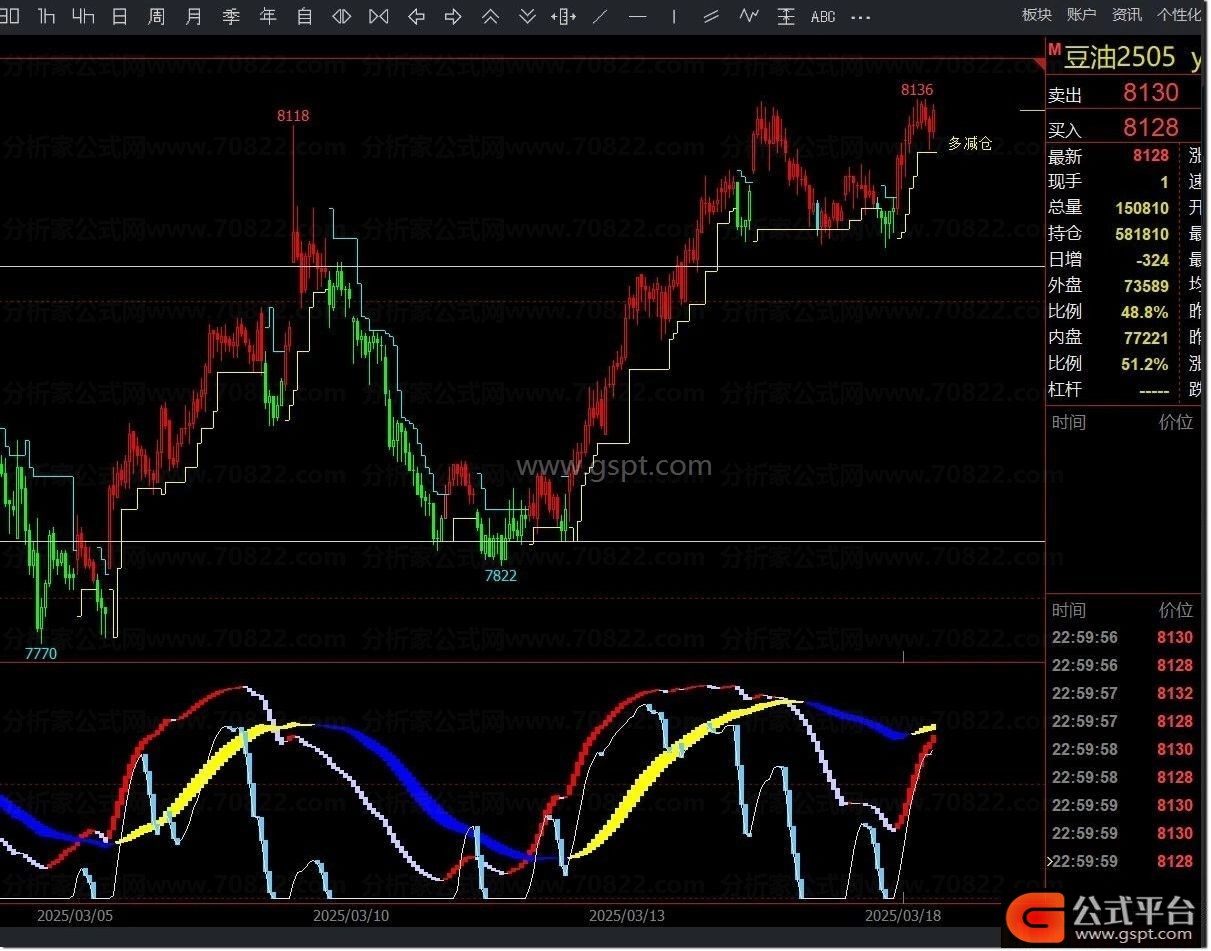The image size is (1211, 951).
Task: Click the 现手 value 1
Action: (1164, 181)
